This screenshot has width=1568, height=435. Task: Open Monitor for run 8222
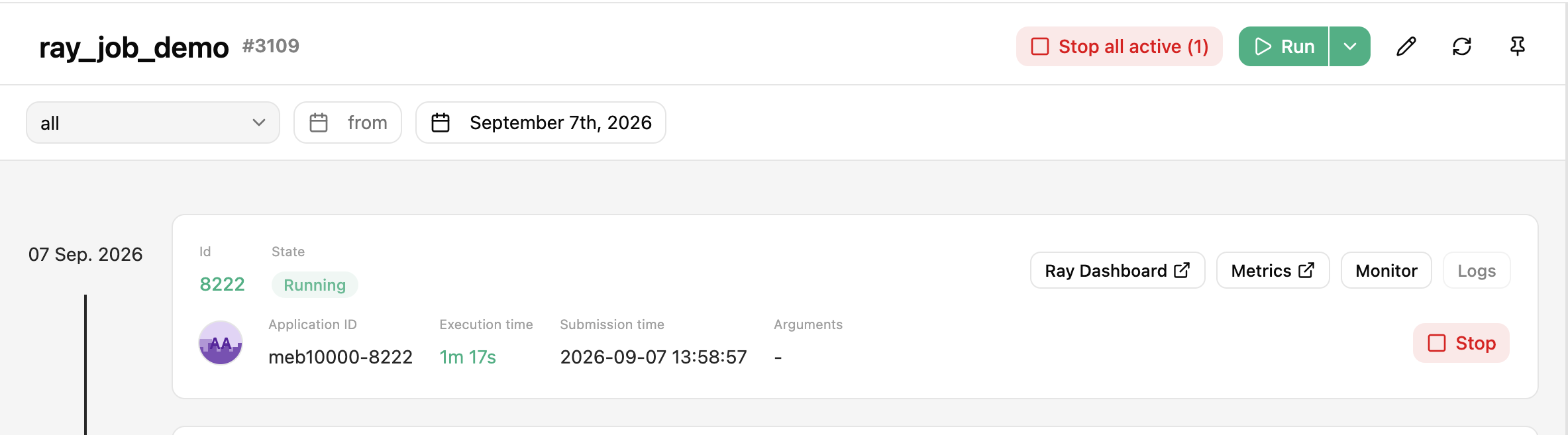1386,270
